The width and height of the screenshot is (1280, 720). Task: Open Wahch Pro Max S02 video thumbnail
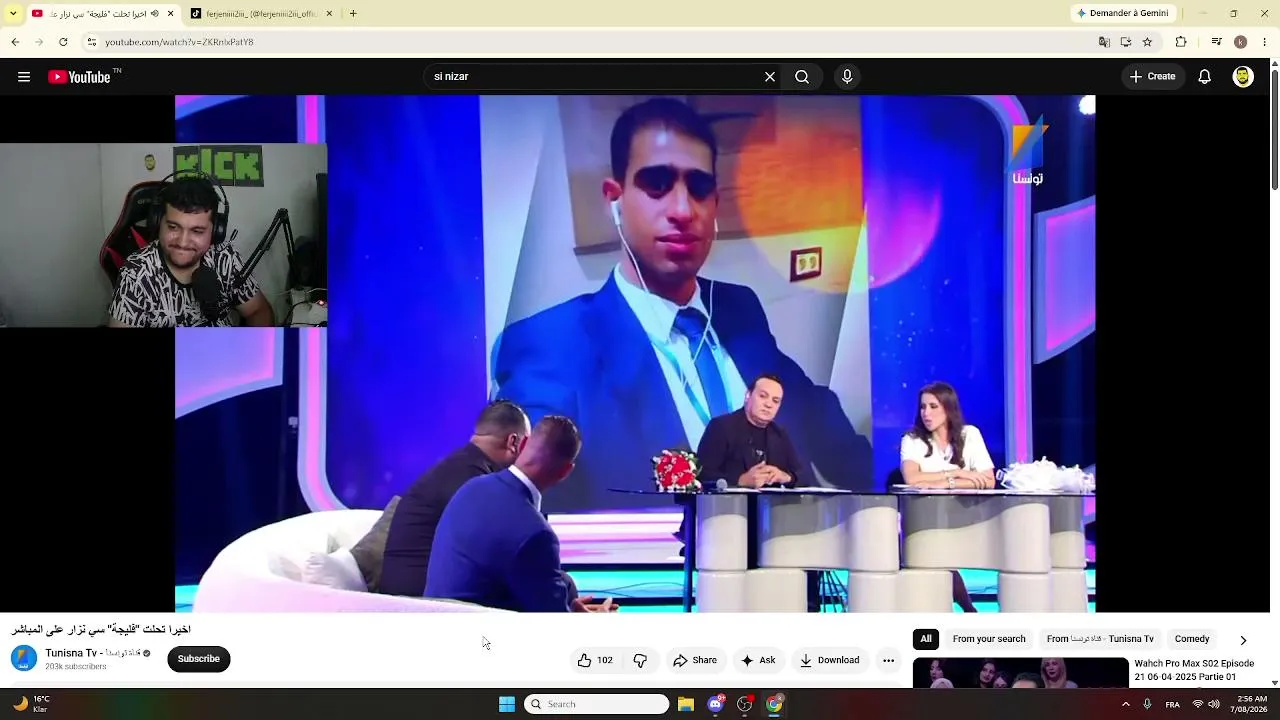click(x=1020, y=672)
